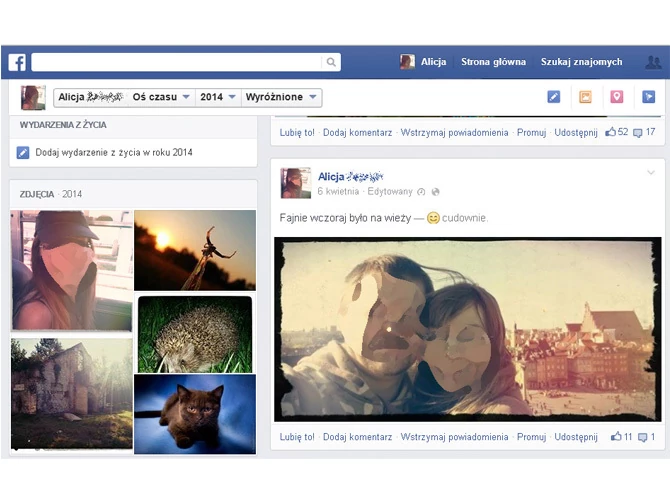Click the 6 kwietnia post date

[x=338, y=191]
